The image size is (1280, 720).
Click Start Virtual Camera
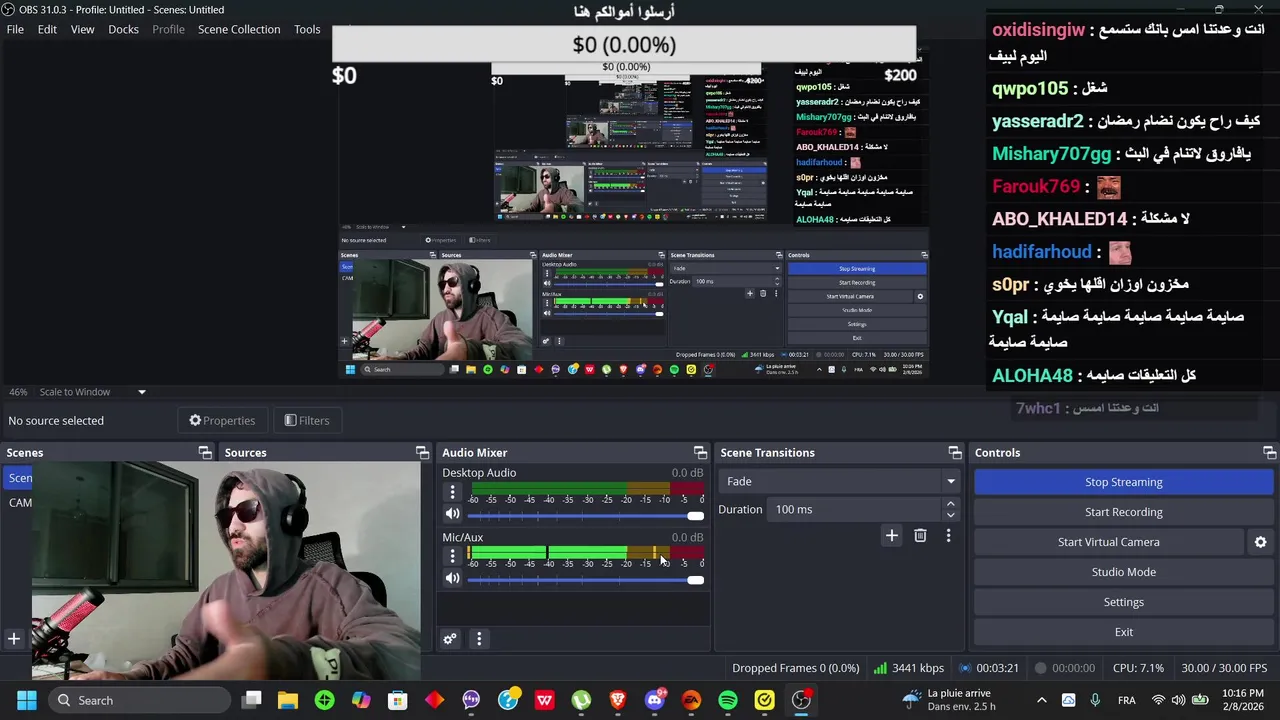click(x=1108, y=542)
